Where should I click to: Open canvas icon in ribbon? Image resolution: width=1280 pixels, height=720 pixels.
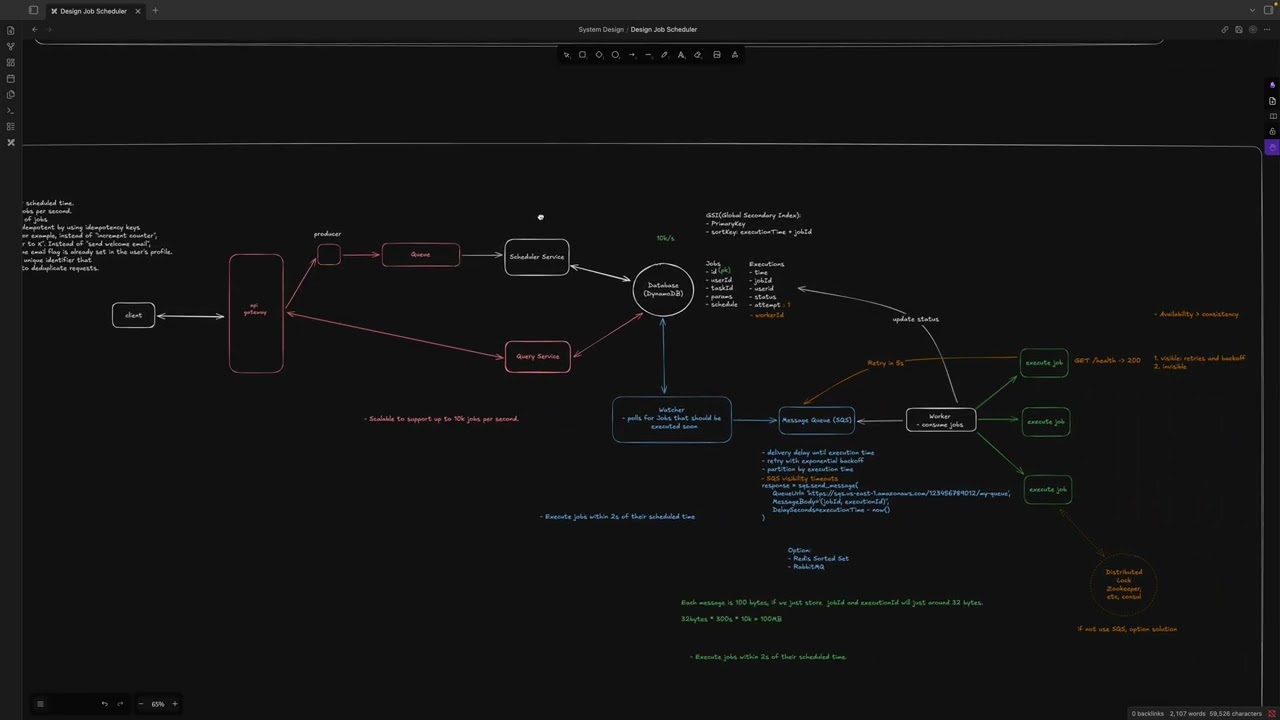pos(11,62)
